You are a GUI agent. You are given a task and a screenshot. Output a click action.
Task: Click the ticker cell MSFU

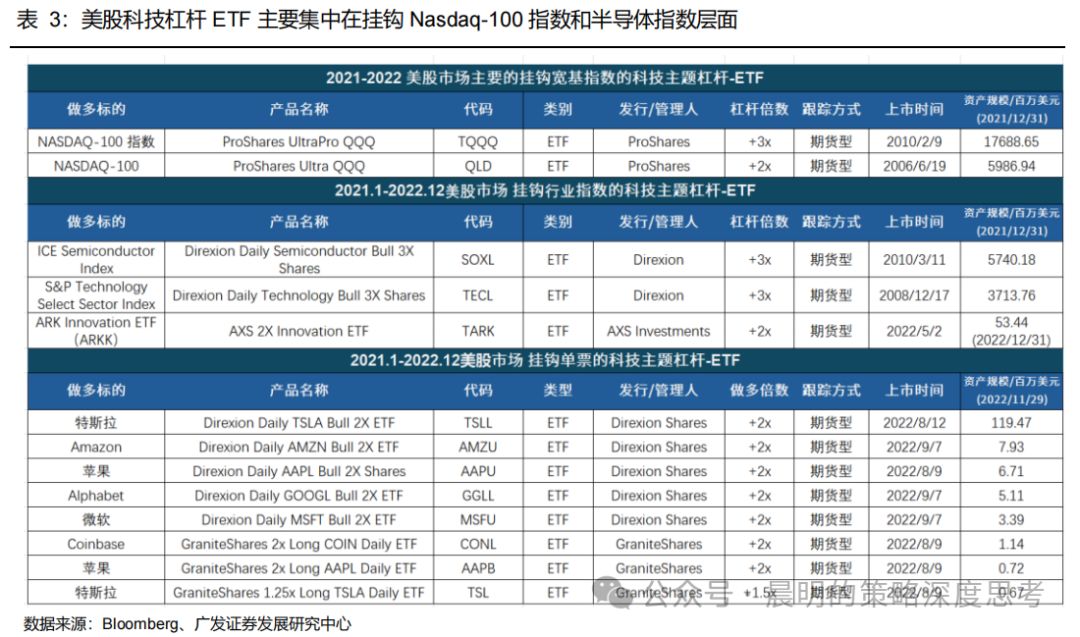pyautogui.click(x=477, y=520)
